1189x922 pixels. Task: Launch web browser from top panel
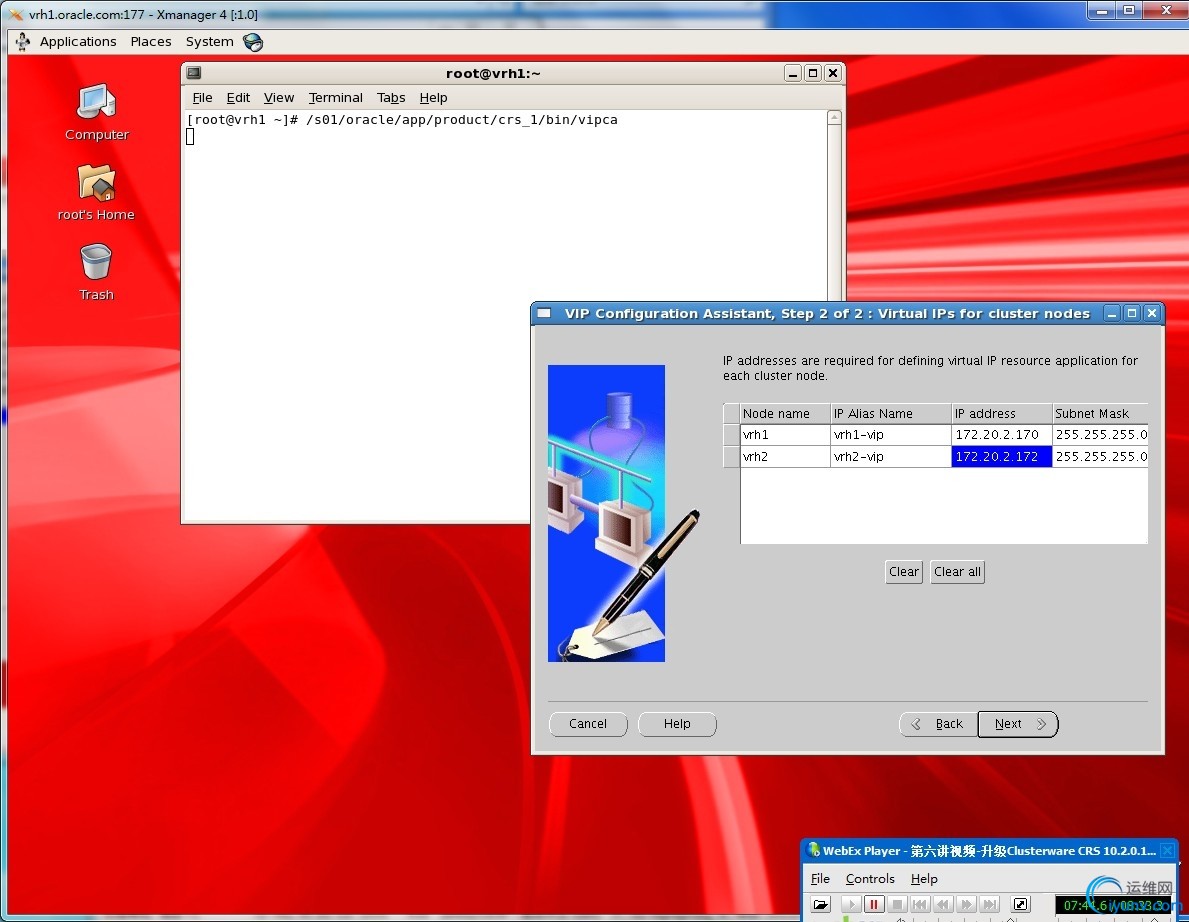click(x=253, y=42)
